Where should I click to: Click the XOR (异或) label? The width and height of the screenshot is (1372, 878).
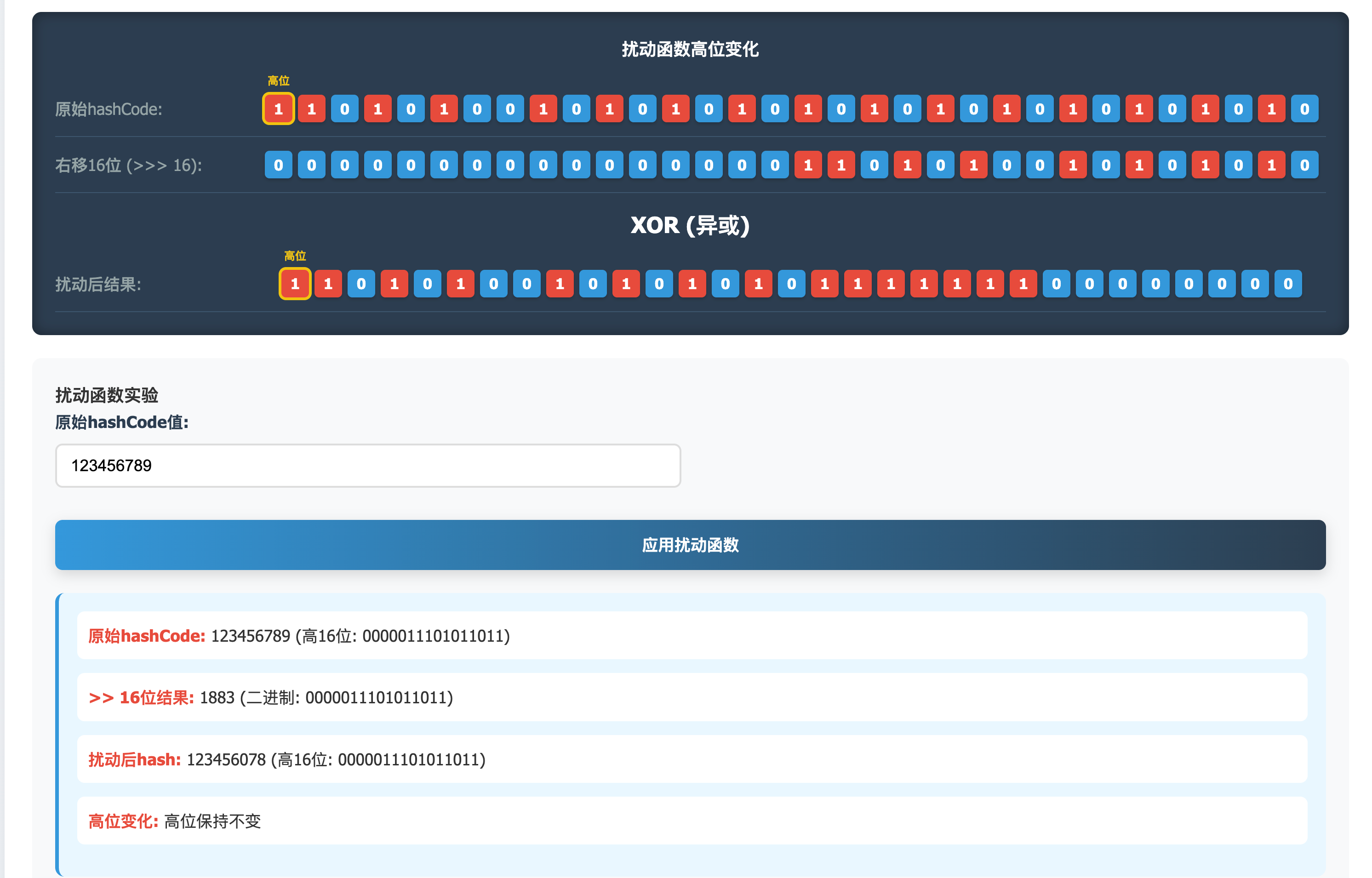pos(689,225)
